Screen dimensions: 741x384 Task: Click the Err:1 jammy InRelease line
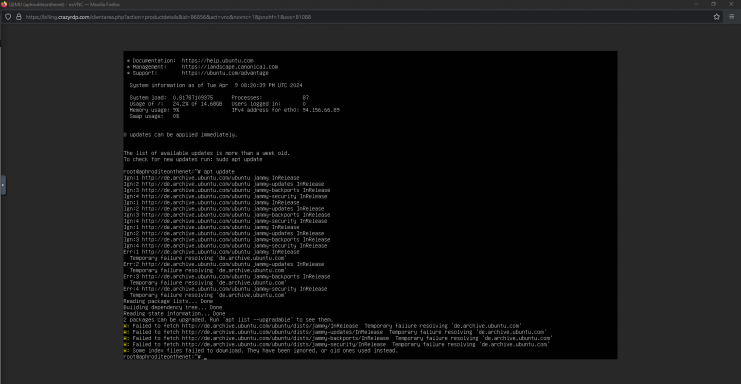click(x=211, y=252)
